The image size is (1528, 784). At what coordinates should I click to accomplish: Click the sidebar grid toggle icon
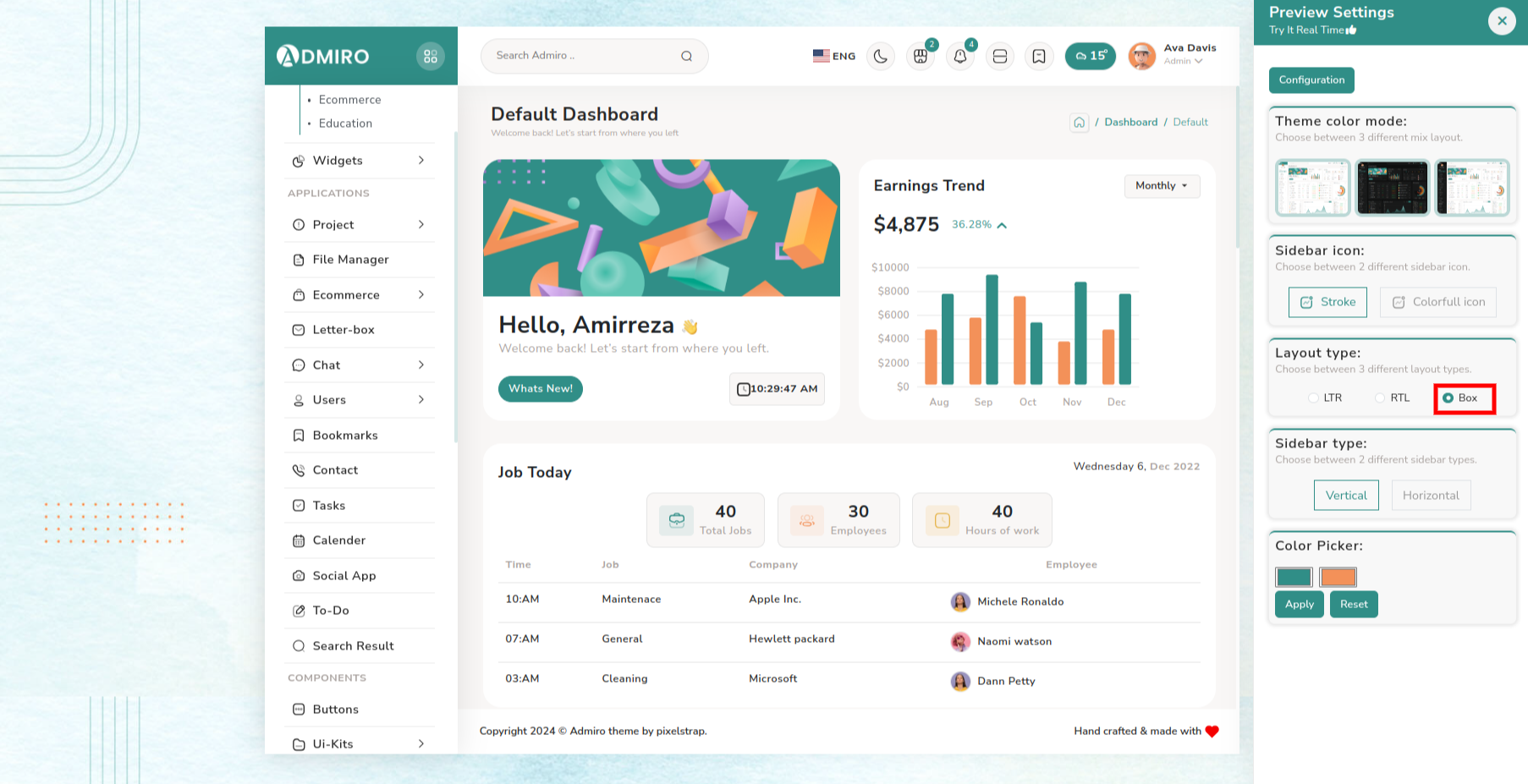point(431,57)
